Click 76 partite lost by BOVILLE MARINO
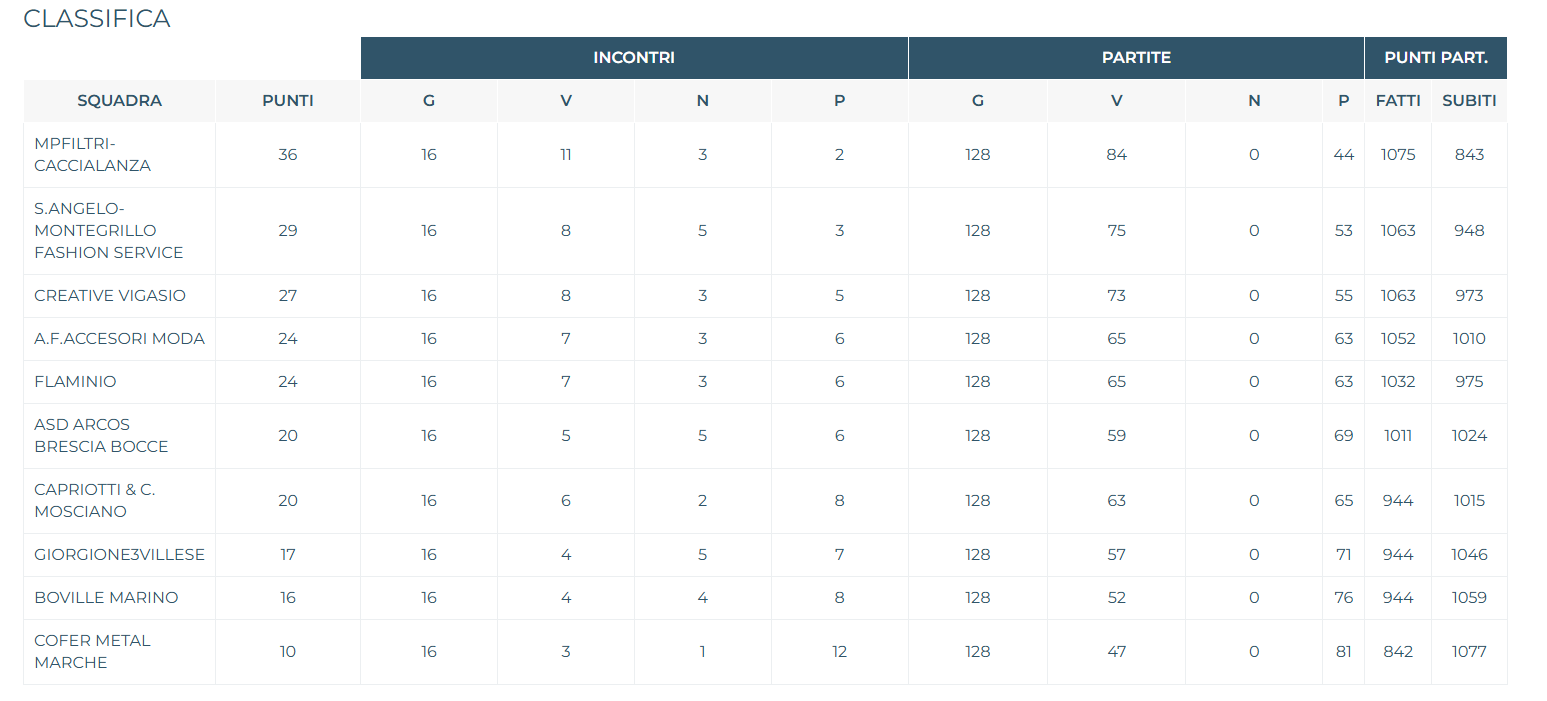Viewport: 1547px width, 701px height. tap(1343, 598)
